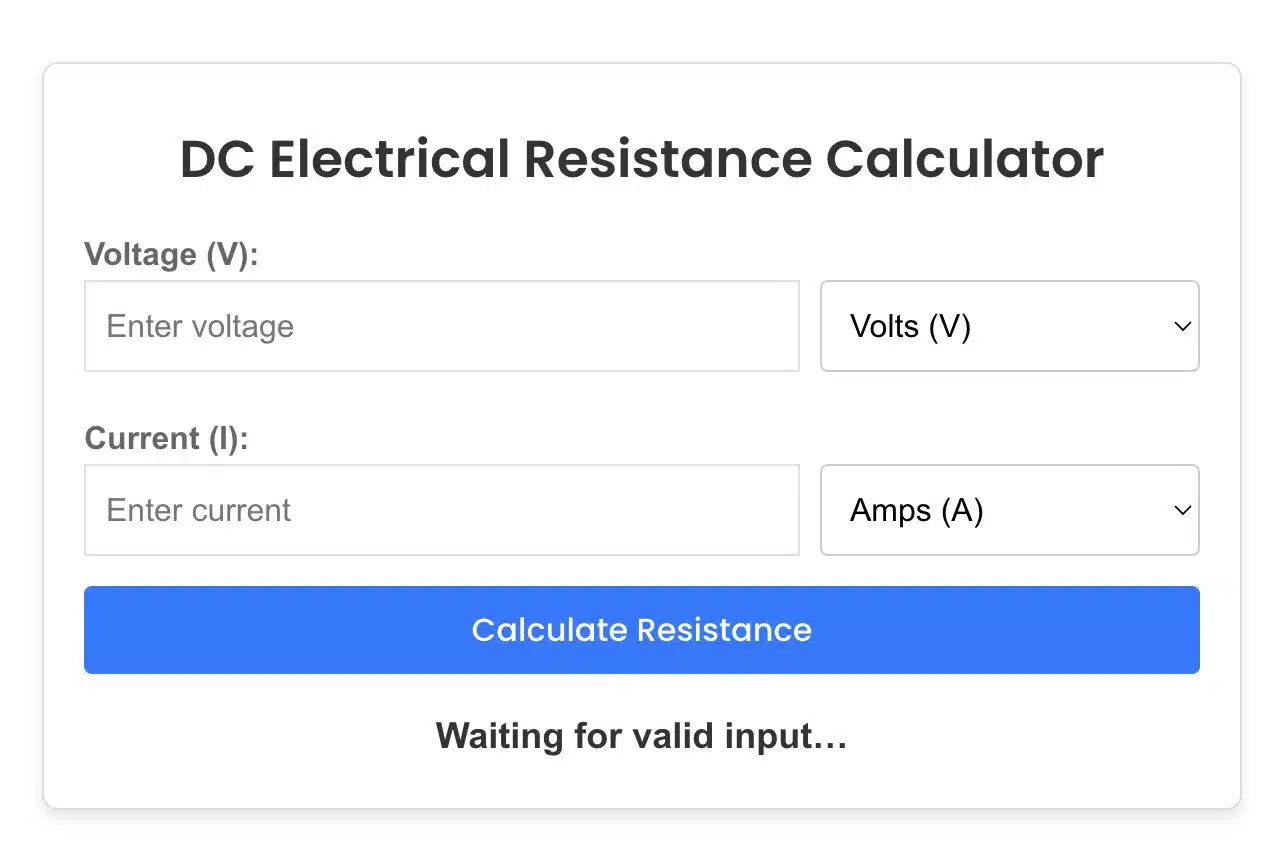Click the Voltage (V) label

(171, 254)
